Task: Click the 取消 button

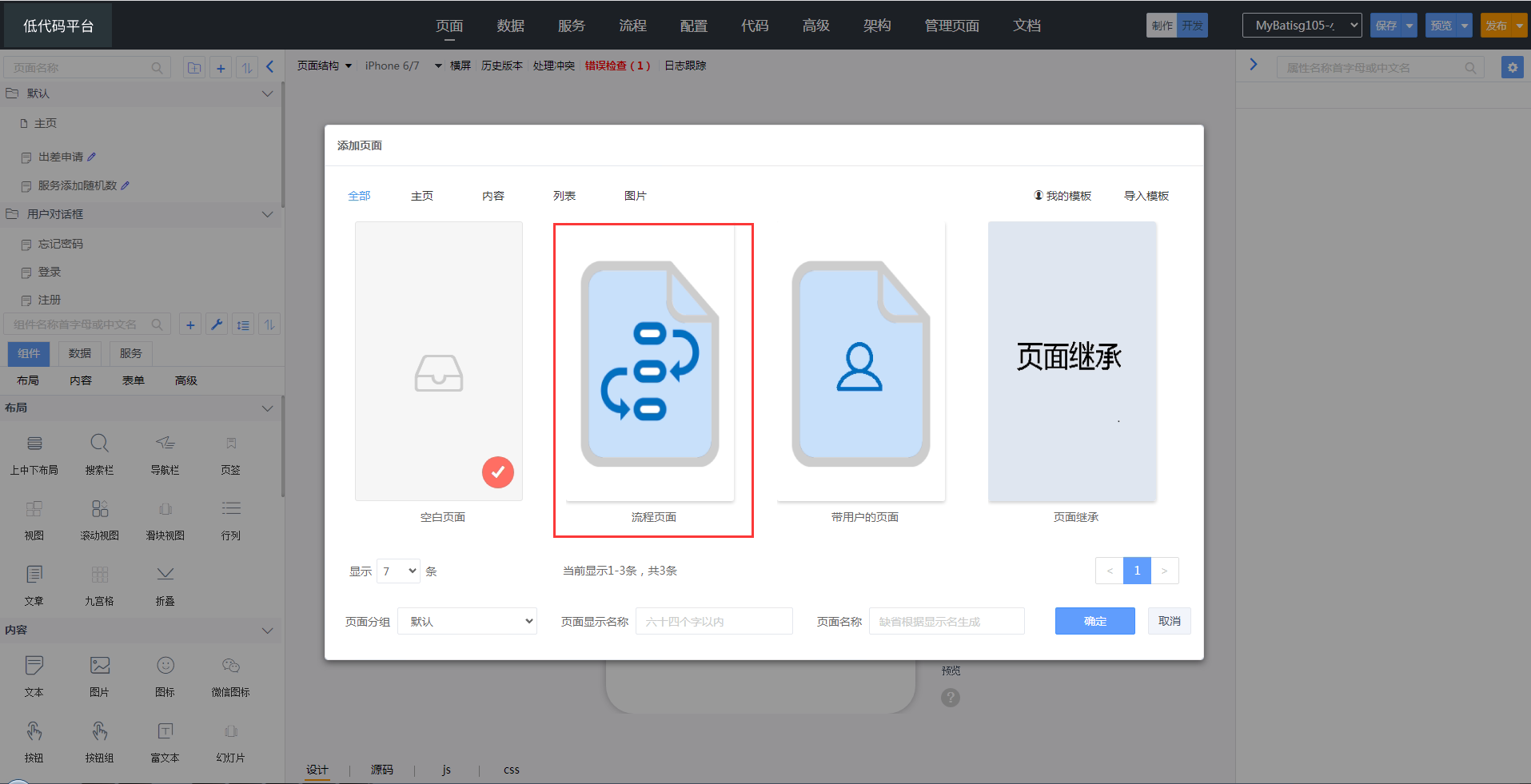Action: [1169, 621]
